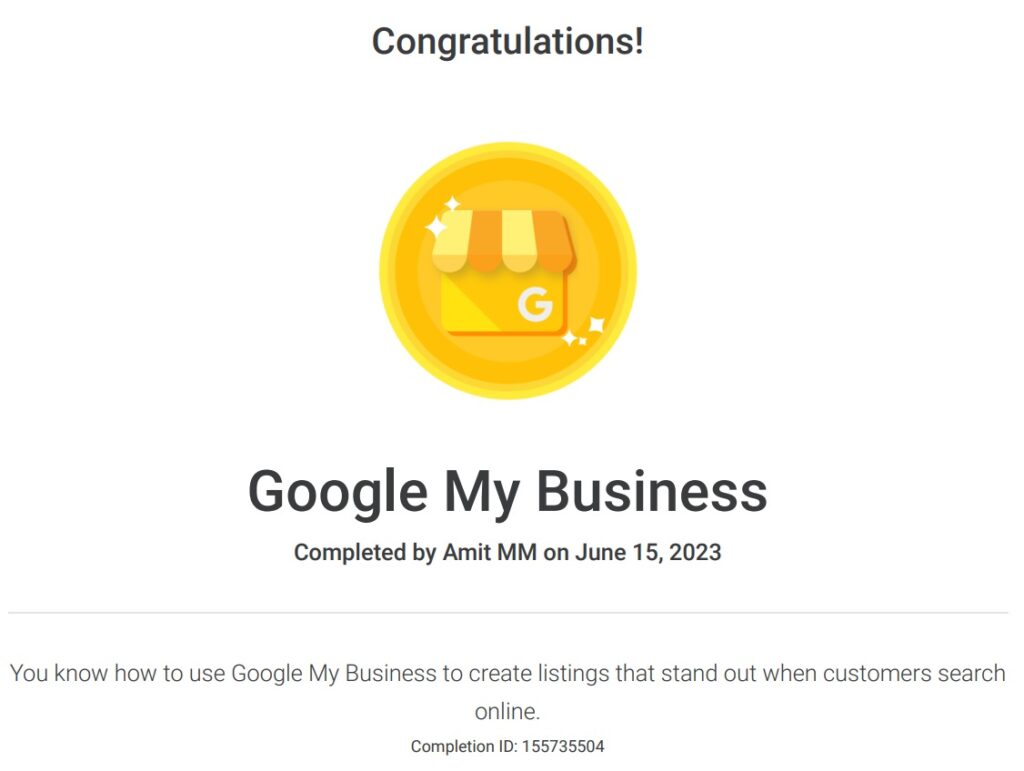This screenshot has width=1024, height=771.
Task: Click the word "Business" in the large title
Action: pyautogui.click(x=652, y=492)
